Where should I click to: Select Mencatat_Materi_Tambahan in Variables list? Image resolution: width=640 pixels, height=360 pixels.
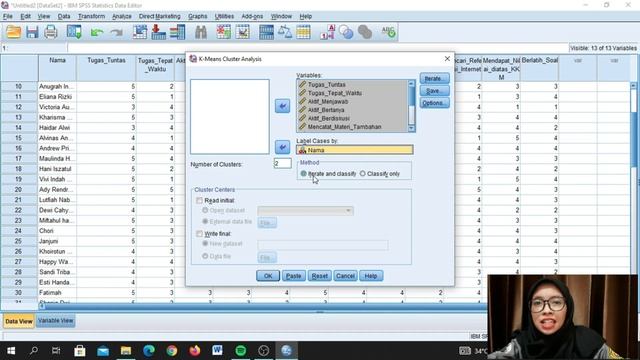tap(344, 127)
